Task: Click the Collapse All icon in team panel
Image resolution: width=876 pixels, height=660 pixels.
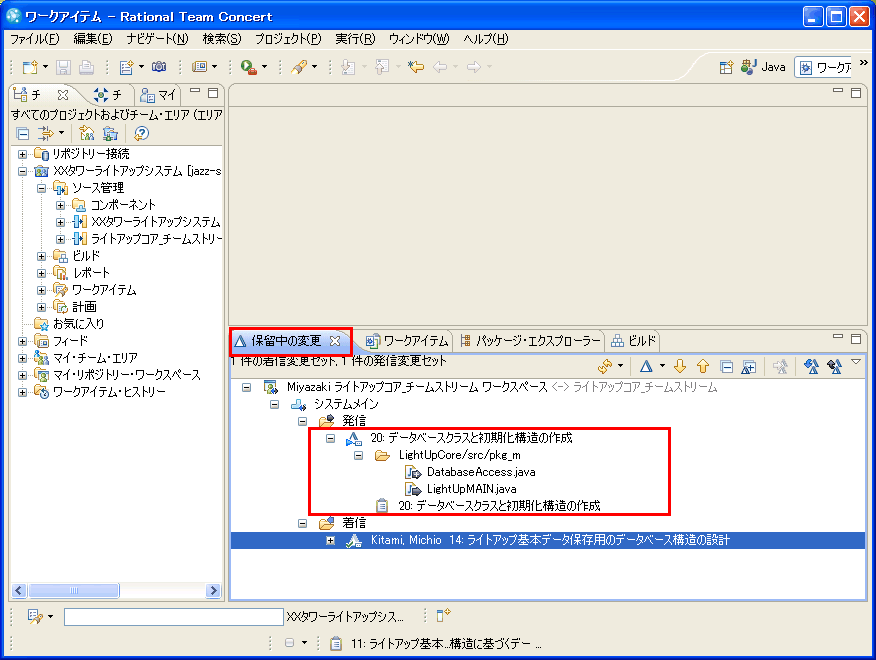Action: tap(23, 134)
